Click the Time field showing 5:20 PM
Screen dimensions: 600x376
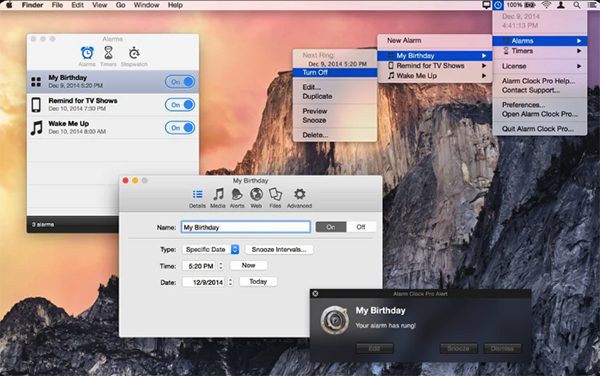coord(200,266)
